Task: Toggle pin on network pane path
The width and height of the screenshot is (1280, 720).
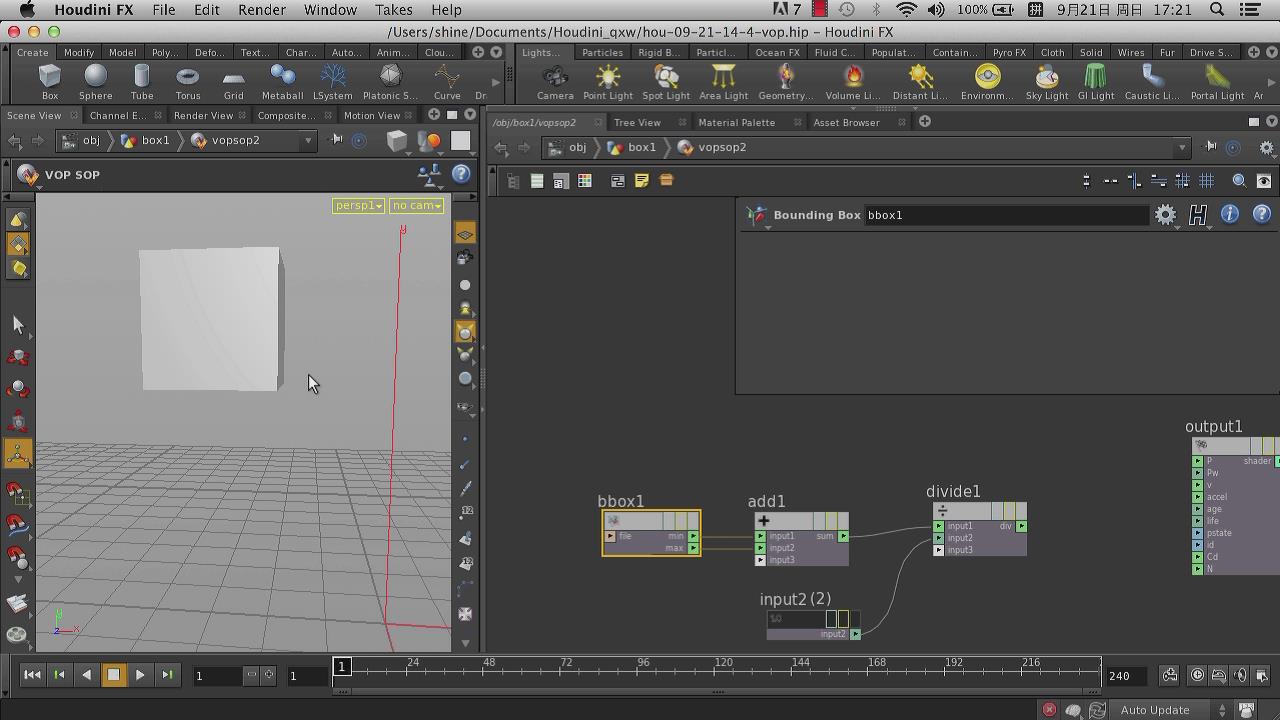Action: coord(1211,147)
